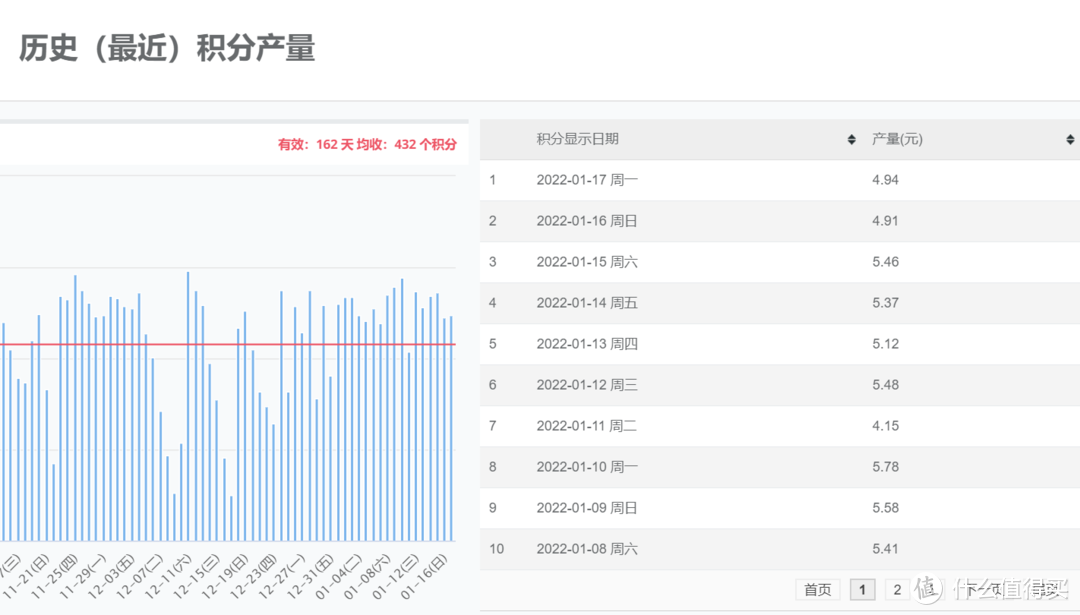Click 首页 to return to first page
The width and height of the screenshot is (1080, 615).
(x=817, y=590)
